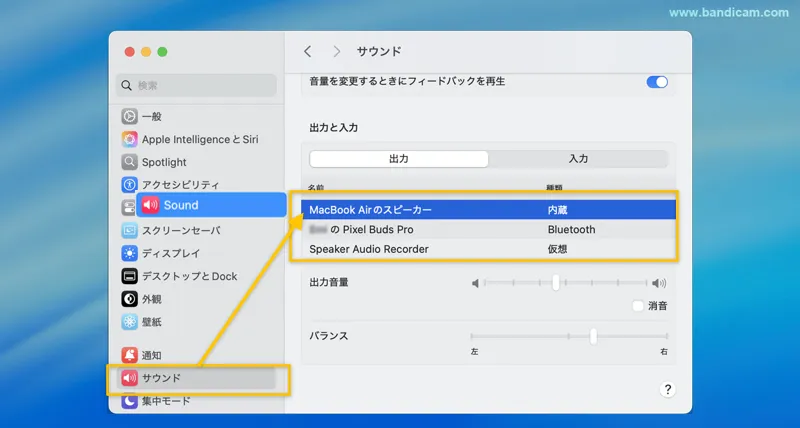The width and height of the screenshot is (800, 428).
Task: Click the 仮想 type cell
Action: (558, 249)
